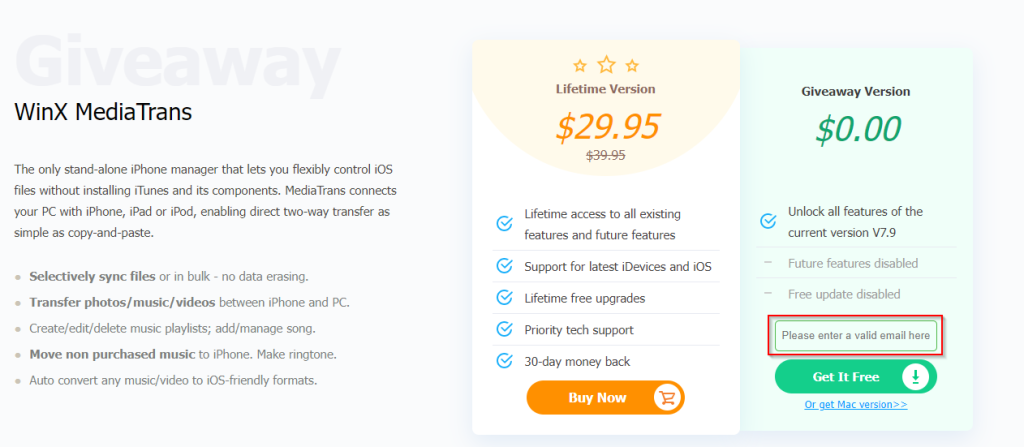Click the $0.00 giveaway price
The height and width of the screenshot is (447, 1024).
pos(858,129)
